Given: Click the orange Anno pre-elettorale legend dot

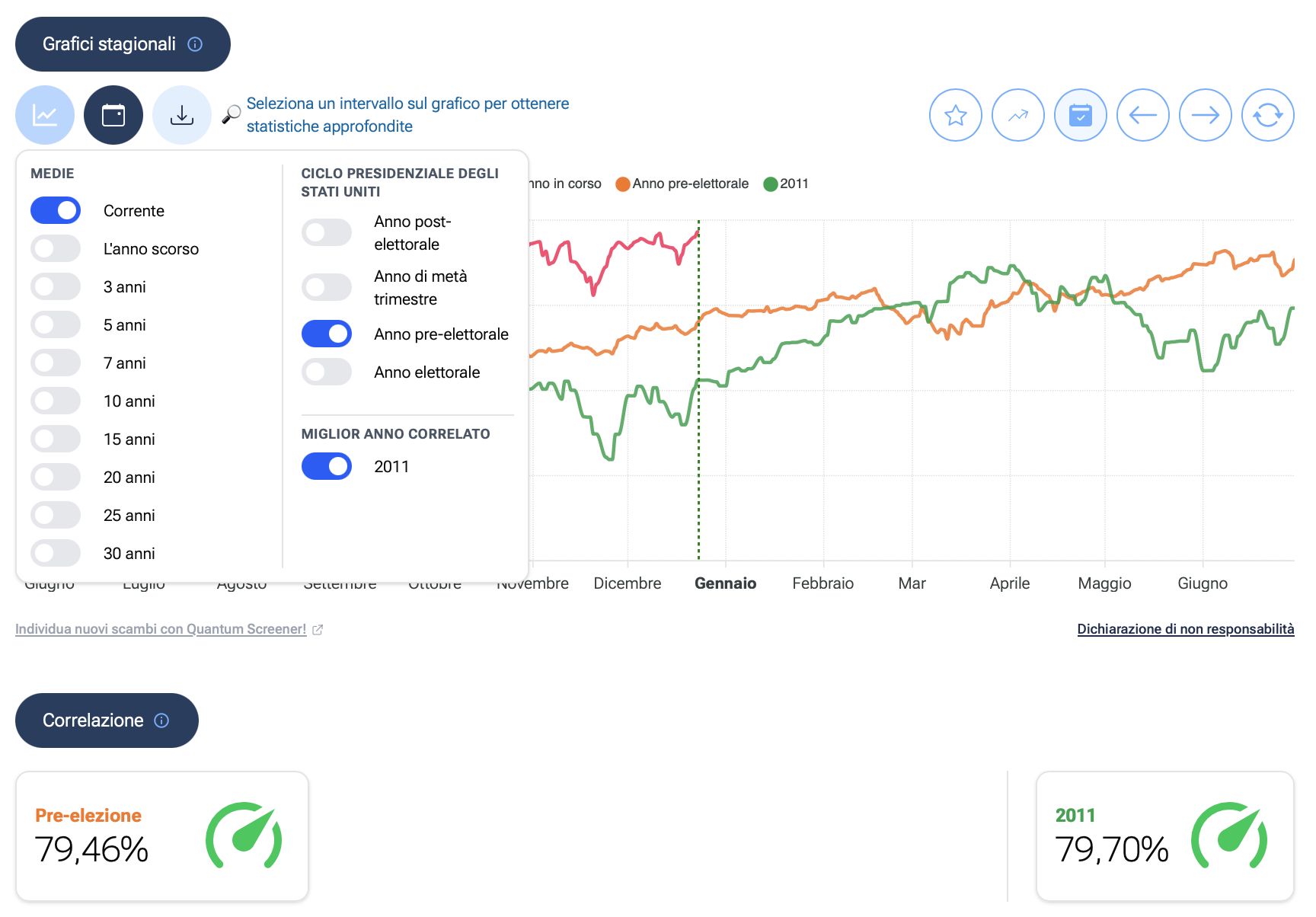Looking at the screenshot, I should 622,184.
